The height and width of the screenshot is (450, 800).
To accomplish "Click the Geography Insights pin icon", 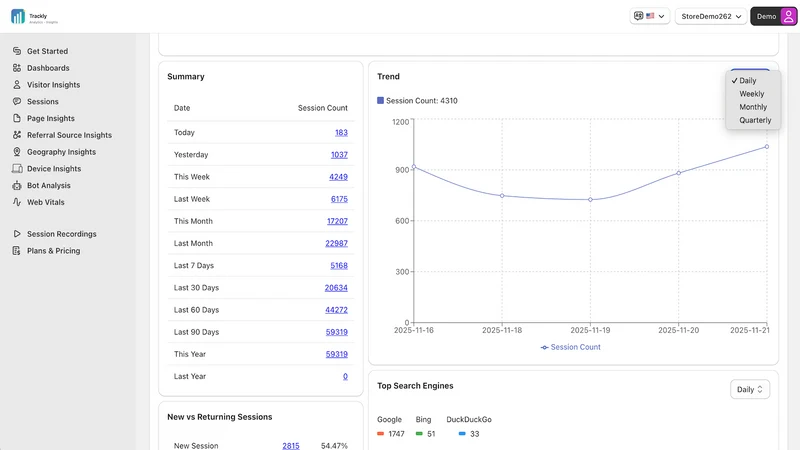I will coord(17,152).
